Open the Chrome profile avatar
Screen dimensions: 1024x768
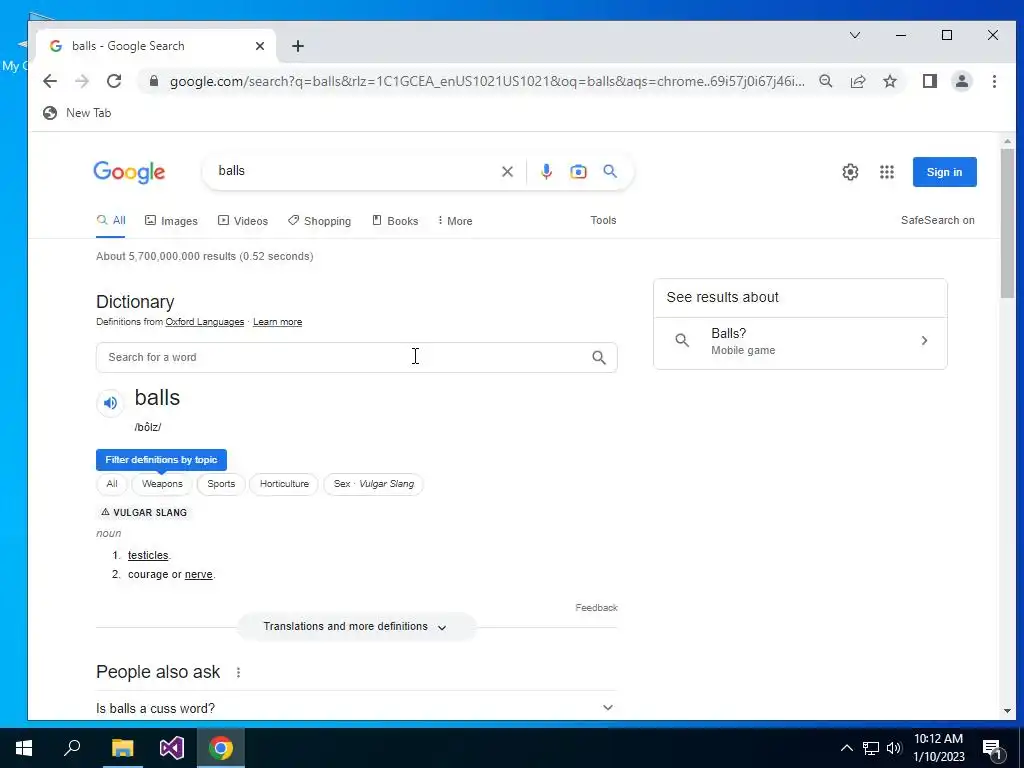[x=961, y=81]
